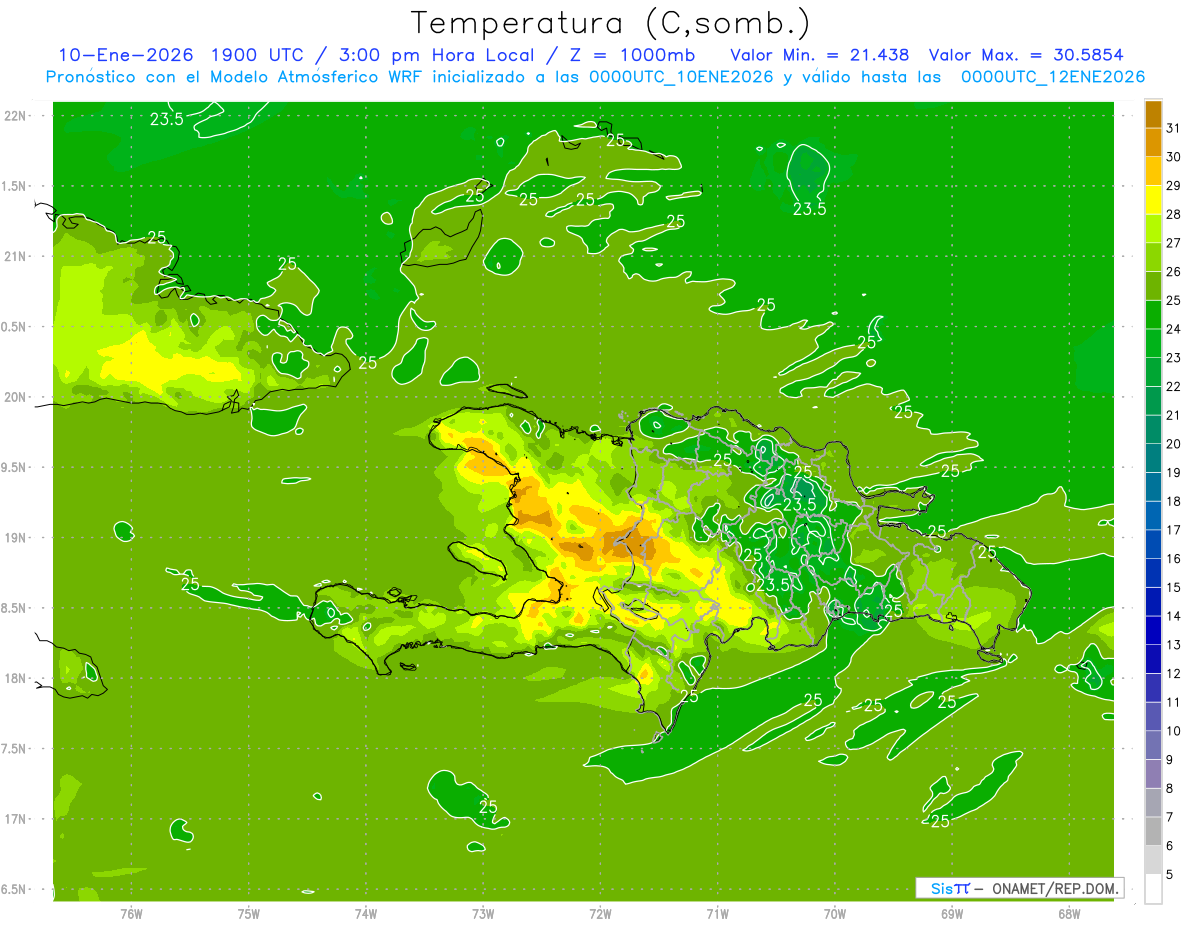Viewport: 1200px width, 927px height.
Task: Select the 'Z = 1000mb' level text
Action: pos(632,55)
